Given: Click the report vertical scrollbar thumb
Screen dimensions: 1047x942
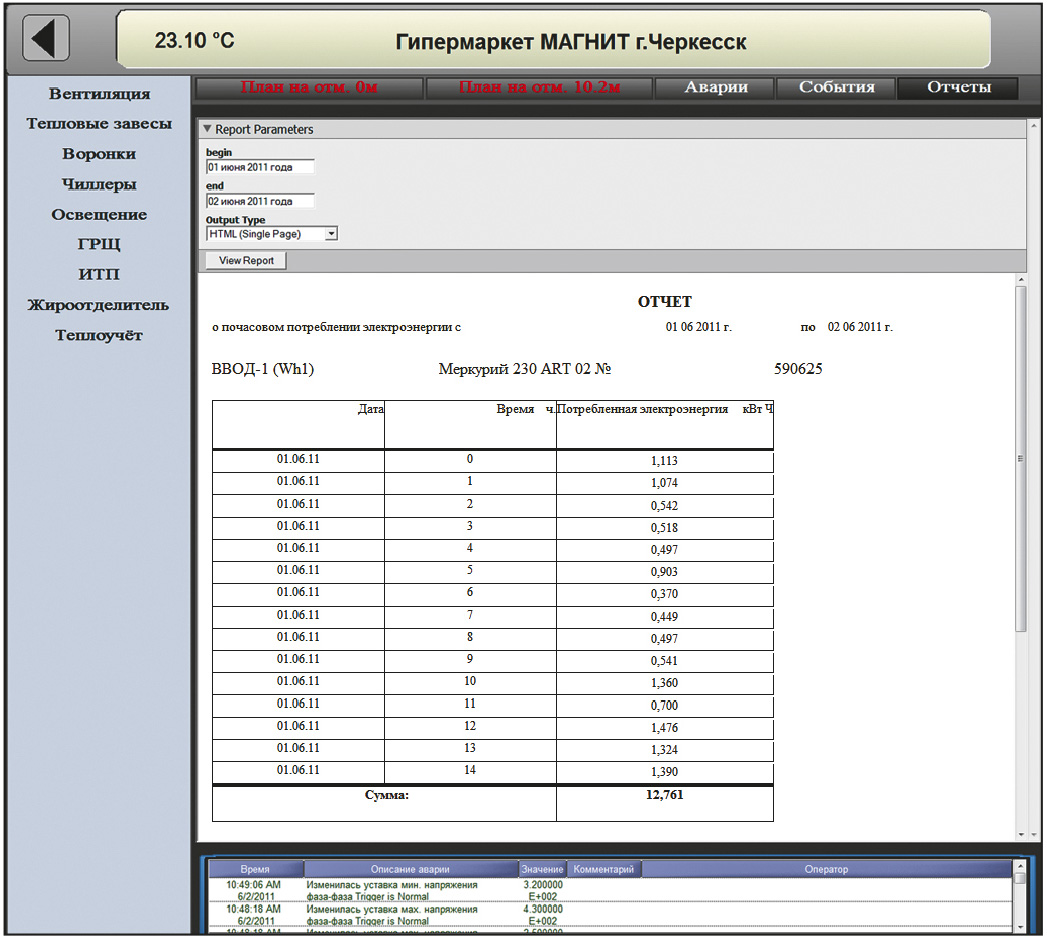Looking at the screenshot, I should (1020, 459).
